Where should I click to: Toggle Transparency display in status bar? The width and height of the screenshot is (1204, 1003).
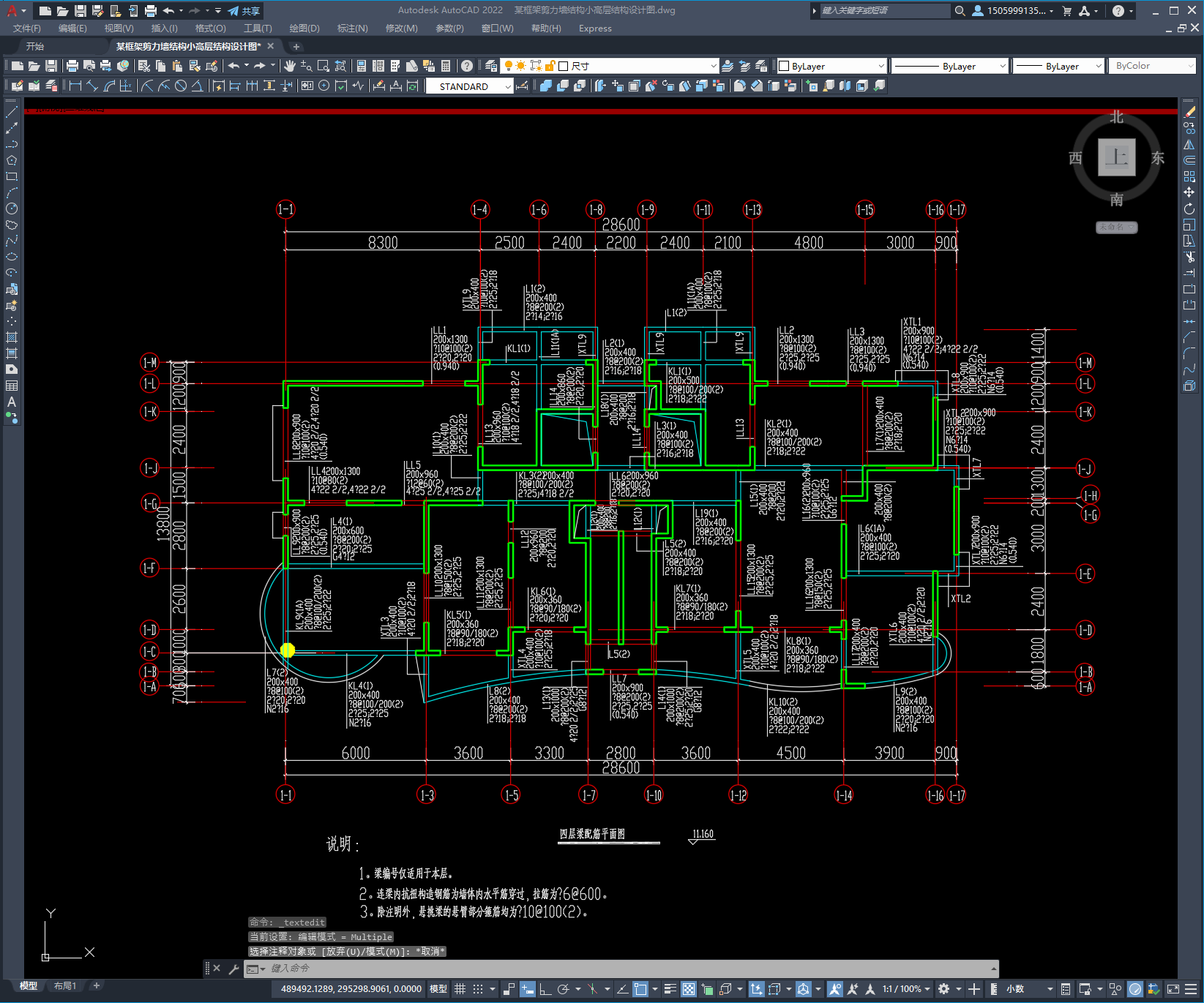tap(689, 989)
